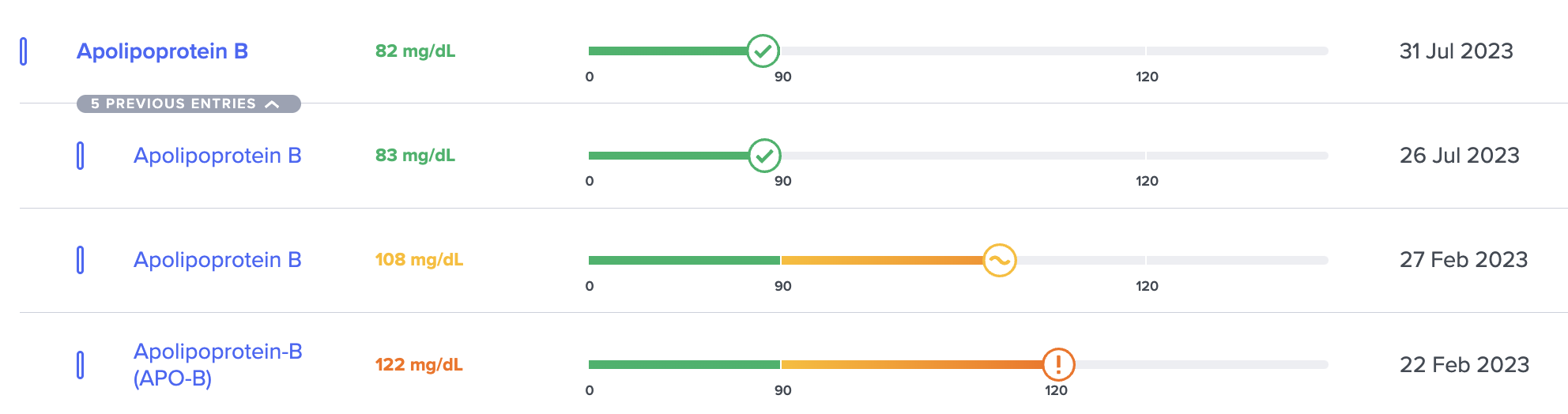Screen dimensions: 1568x414
Task: Open the top Apolipoprotein B biomarker link
Action: tap(162, 51)
